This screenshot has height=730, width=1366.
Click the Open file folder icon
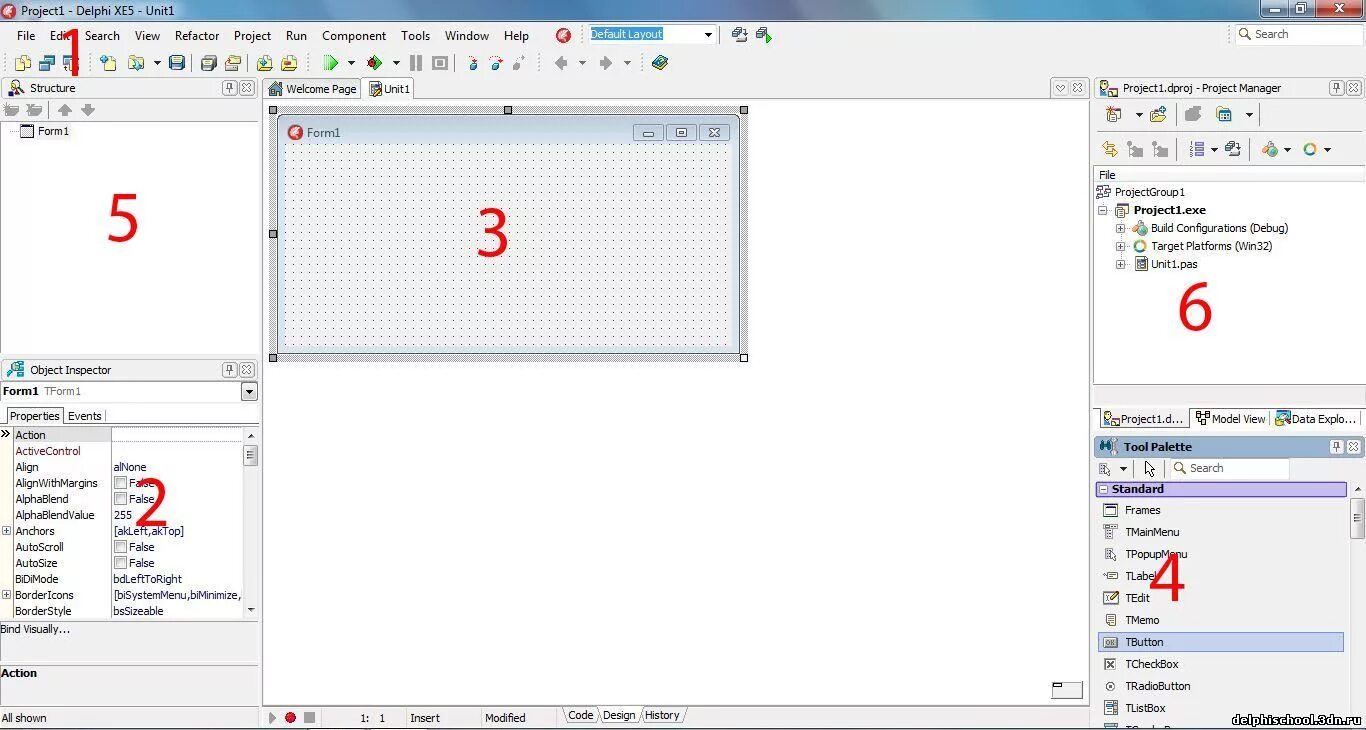(x=135, y=63)
